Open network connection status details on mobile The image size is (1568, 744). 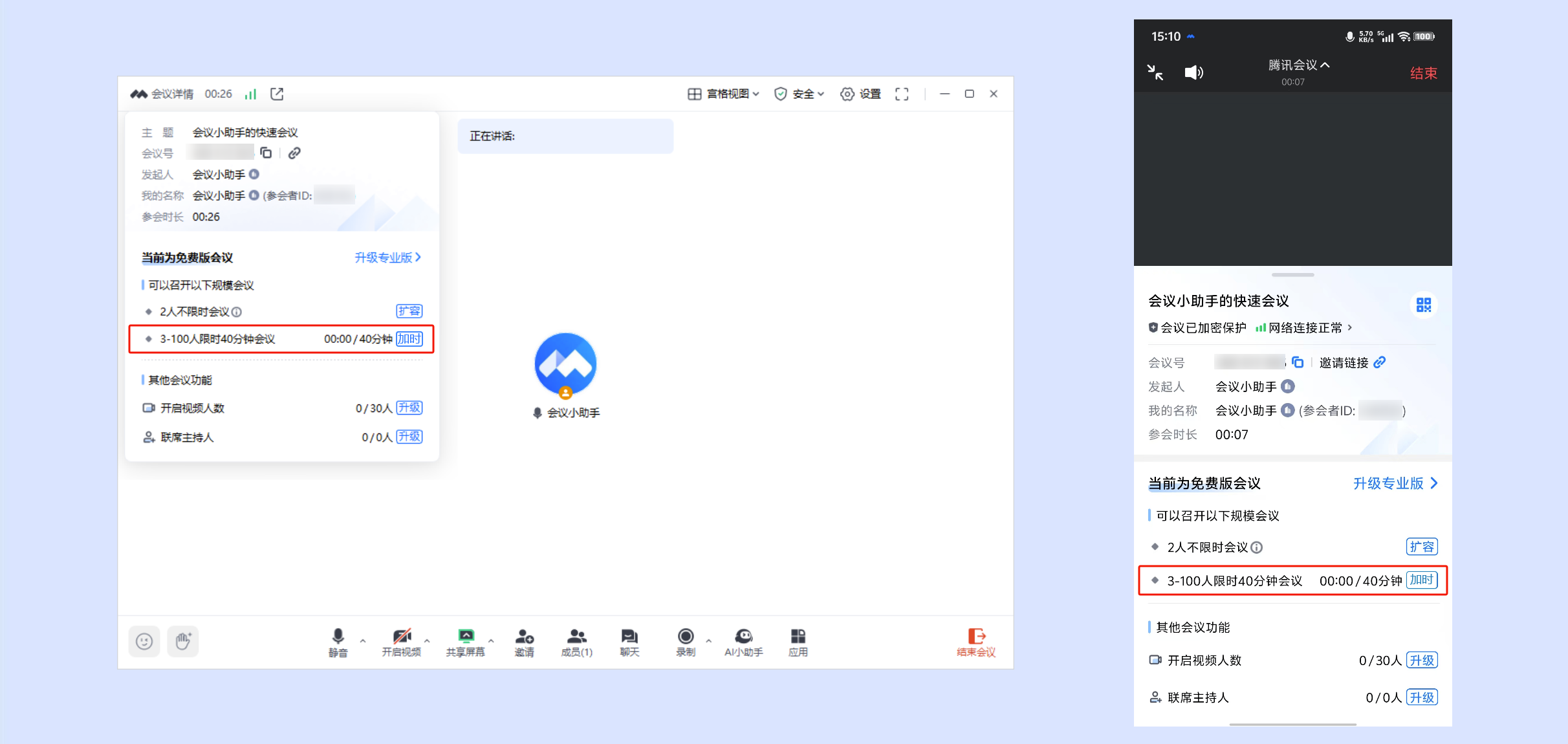(1303, 328)
